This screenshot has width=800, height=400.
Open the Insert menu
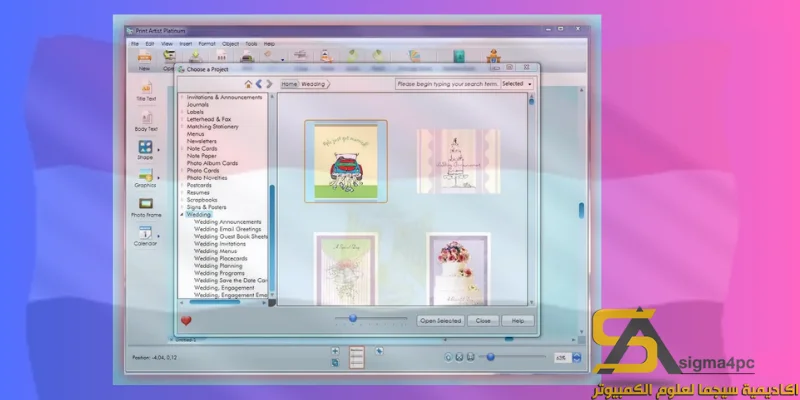186,44
